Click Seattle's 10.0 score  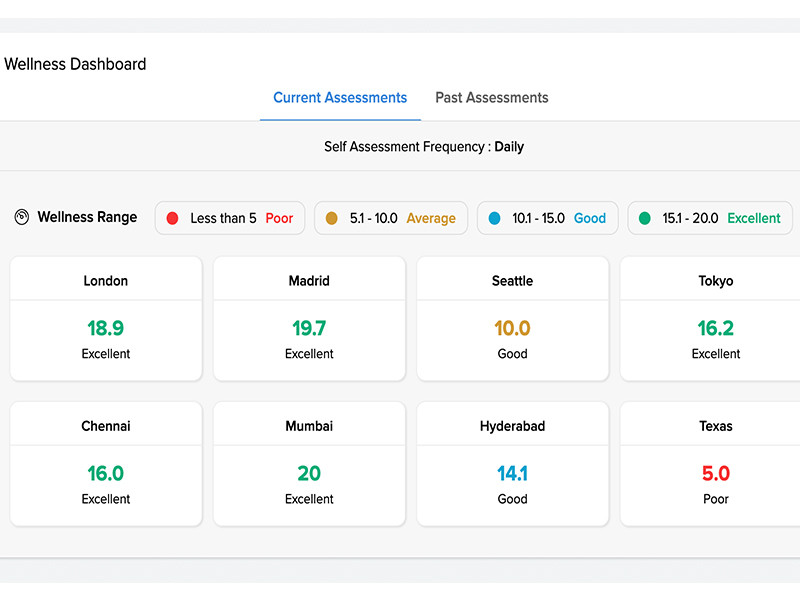click(x=512, y=328)
